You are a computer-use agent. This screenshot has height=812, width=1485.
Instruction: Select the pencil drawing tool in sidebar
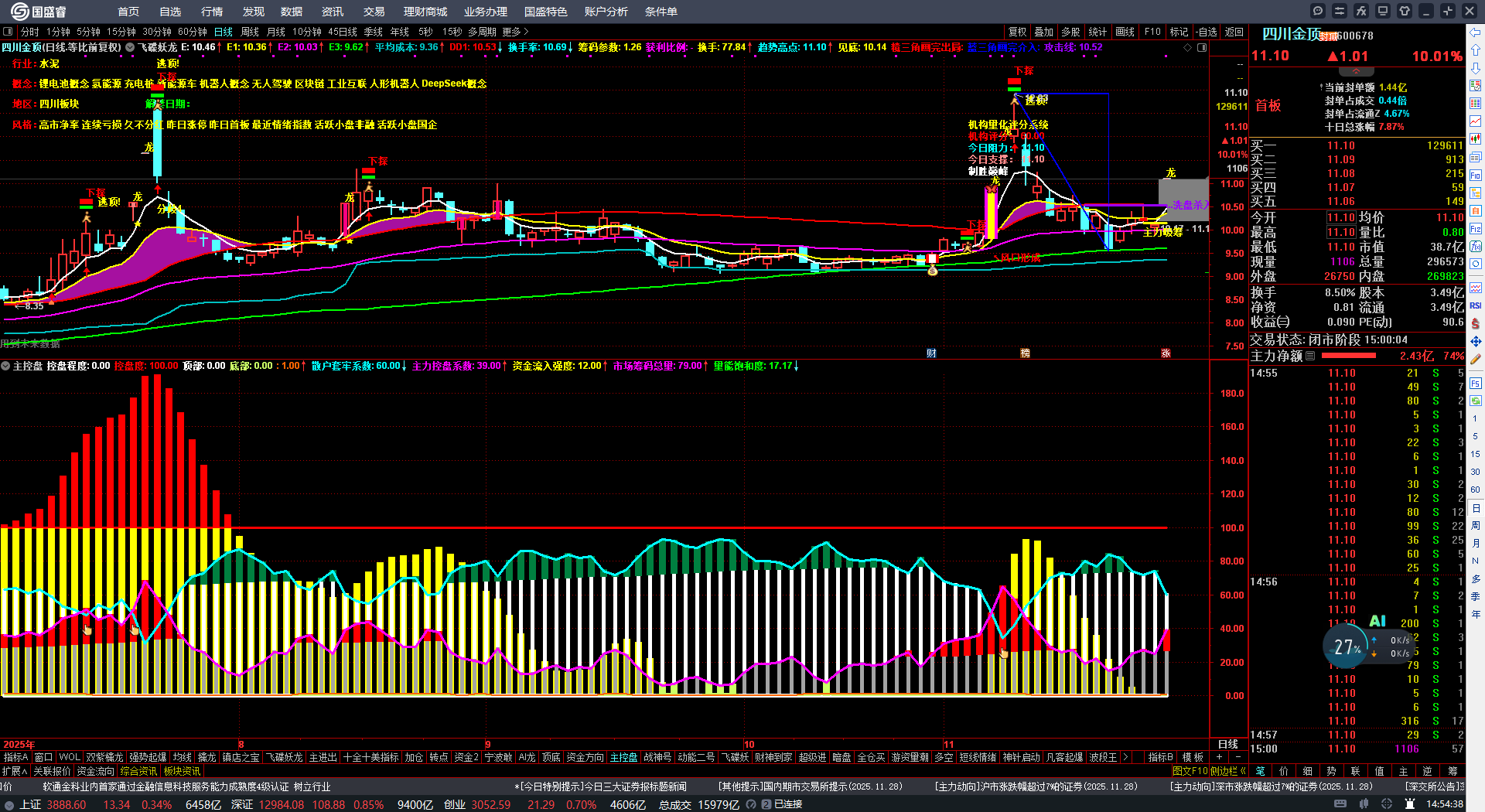click(x=1476, y=359)
